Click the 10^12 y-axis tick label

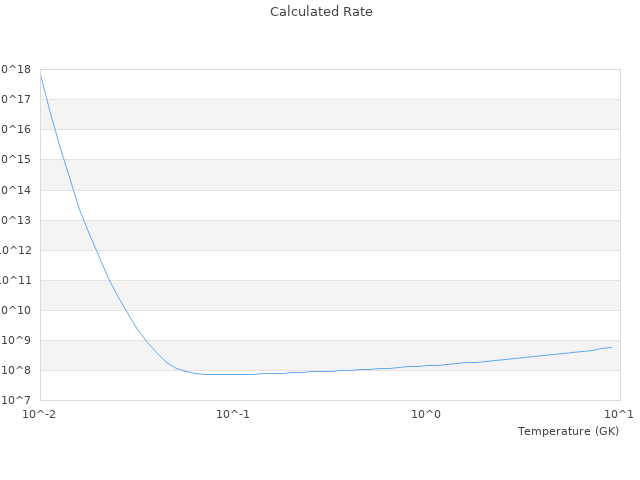point(17,250)
